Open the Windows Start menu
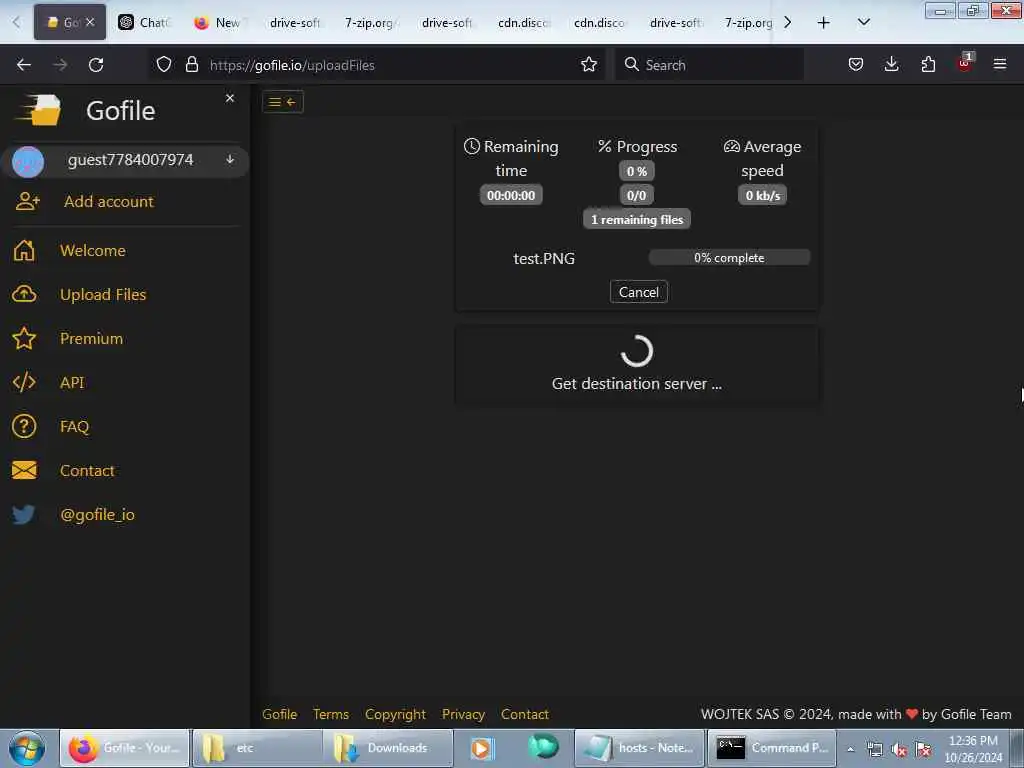The image size is (1024, 768). [27, 748]
